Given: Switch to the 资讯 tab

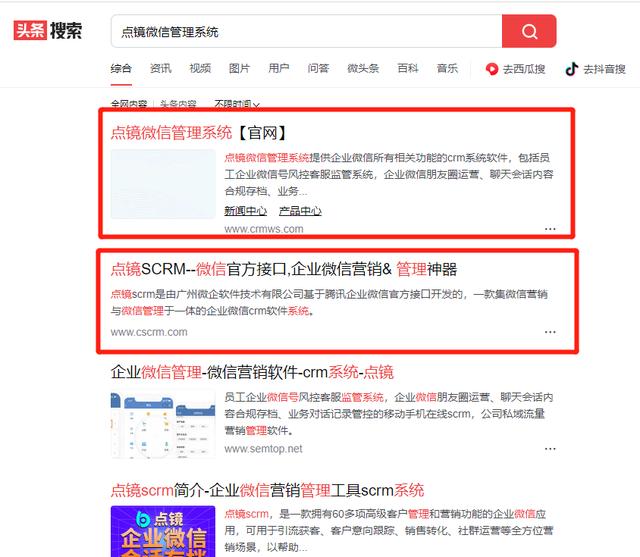Looking at the screenshot, I should tap(160, 69).
